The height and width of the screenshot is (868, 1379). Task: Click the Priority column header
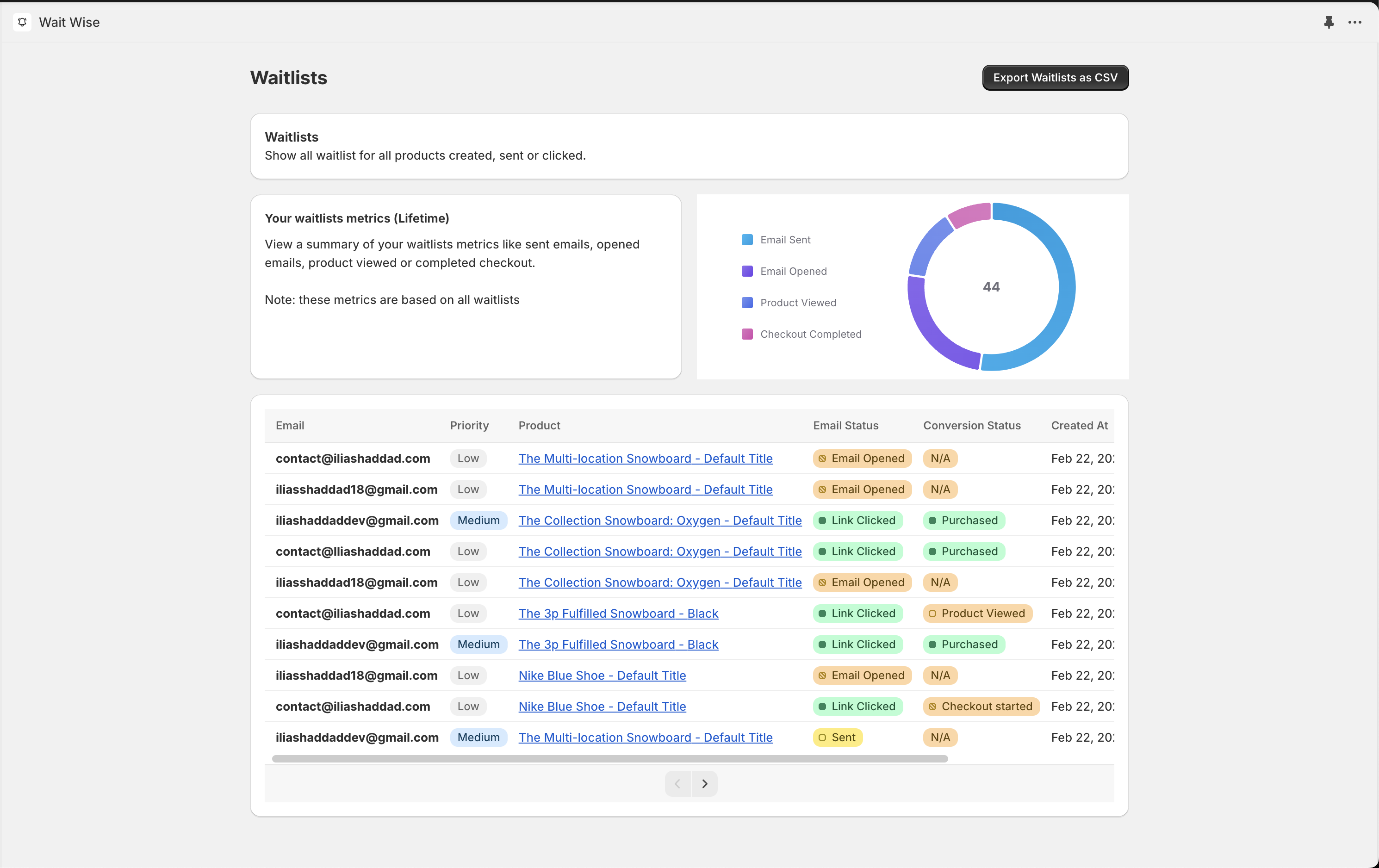pyautogui.click(x=469, y=425)
